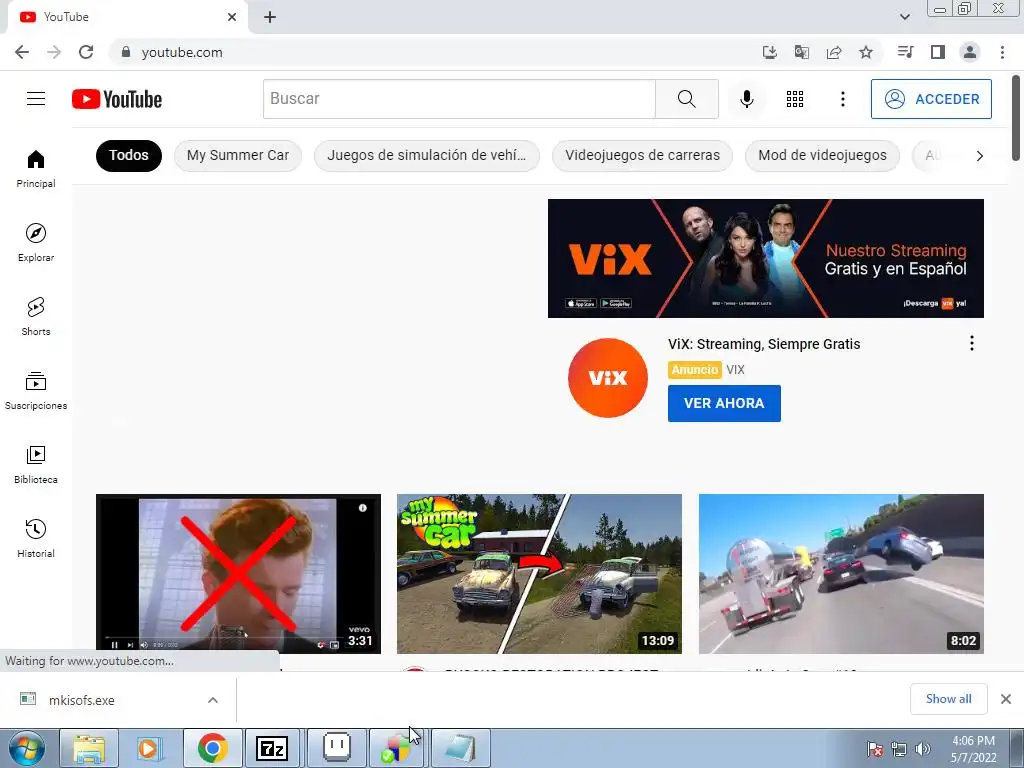Open Shorts in the sidebar
This screenshot has height=768, width=1024.
36,317
